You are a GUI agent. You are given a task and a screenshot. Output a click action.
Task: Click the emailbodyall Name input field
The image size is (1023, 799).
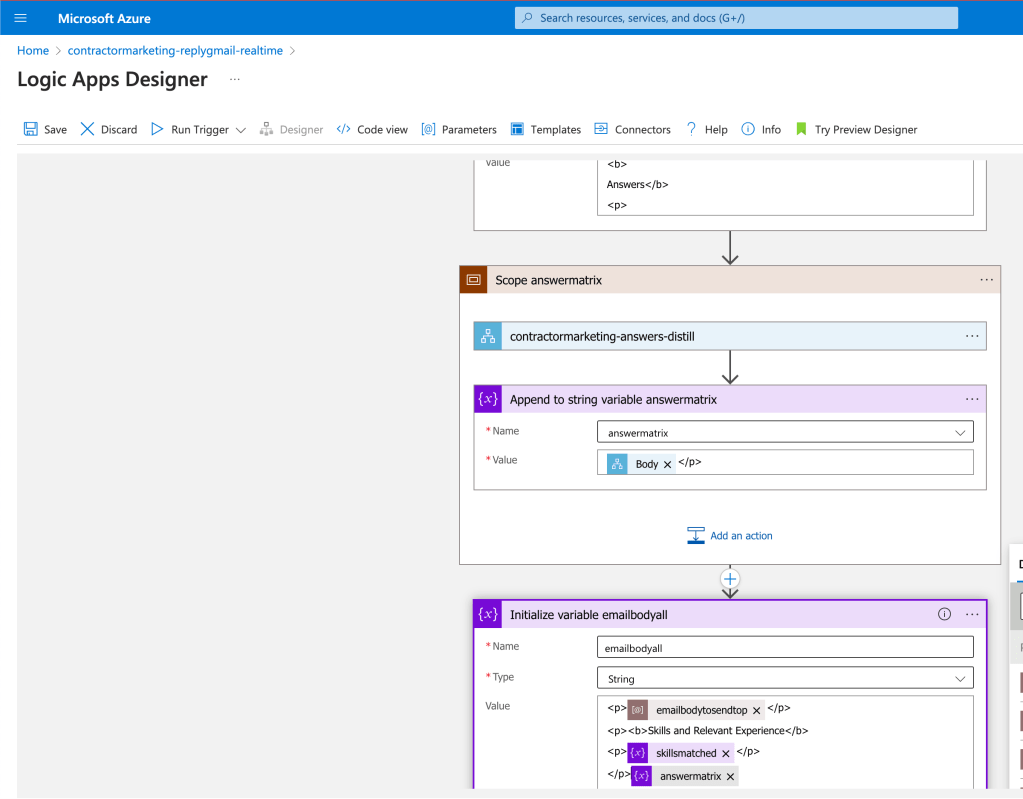point(786,647)
